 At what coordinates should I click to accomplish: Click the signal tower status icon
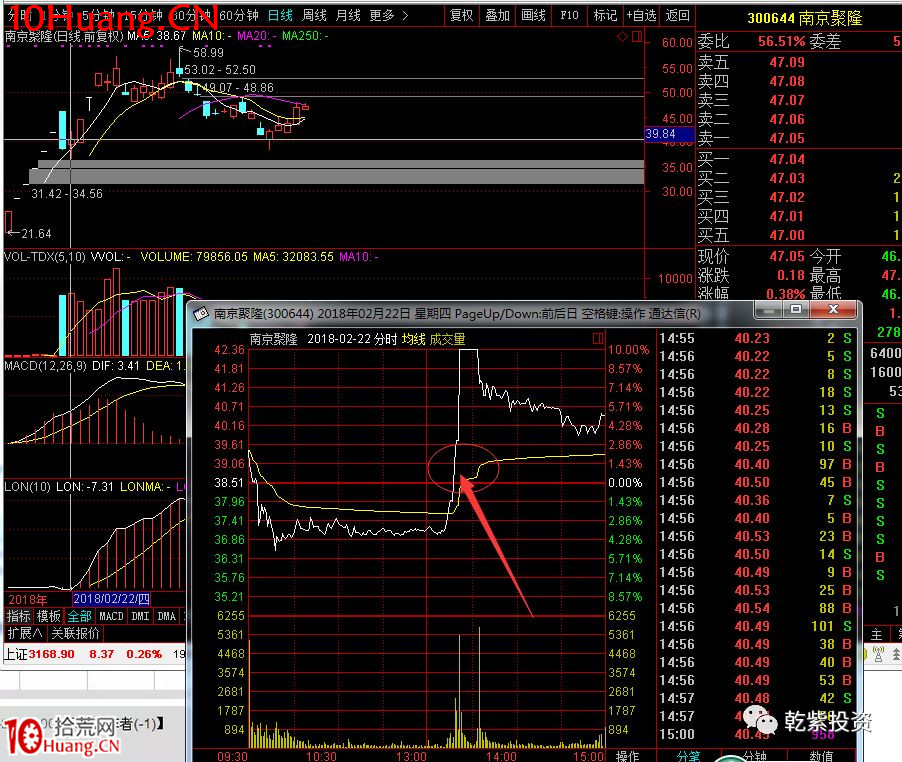pos(878,654)
